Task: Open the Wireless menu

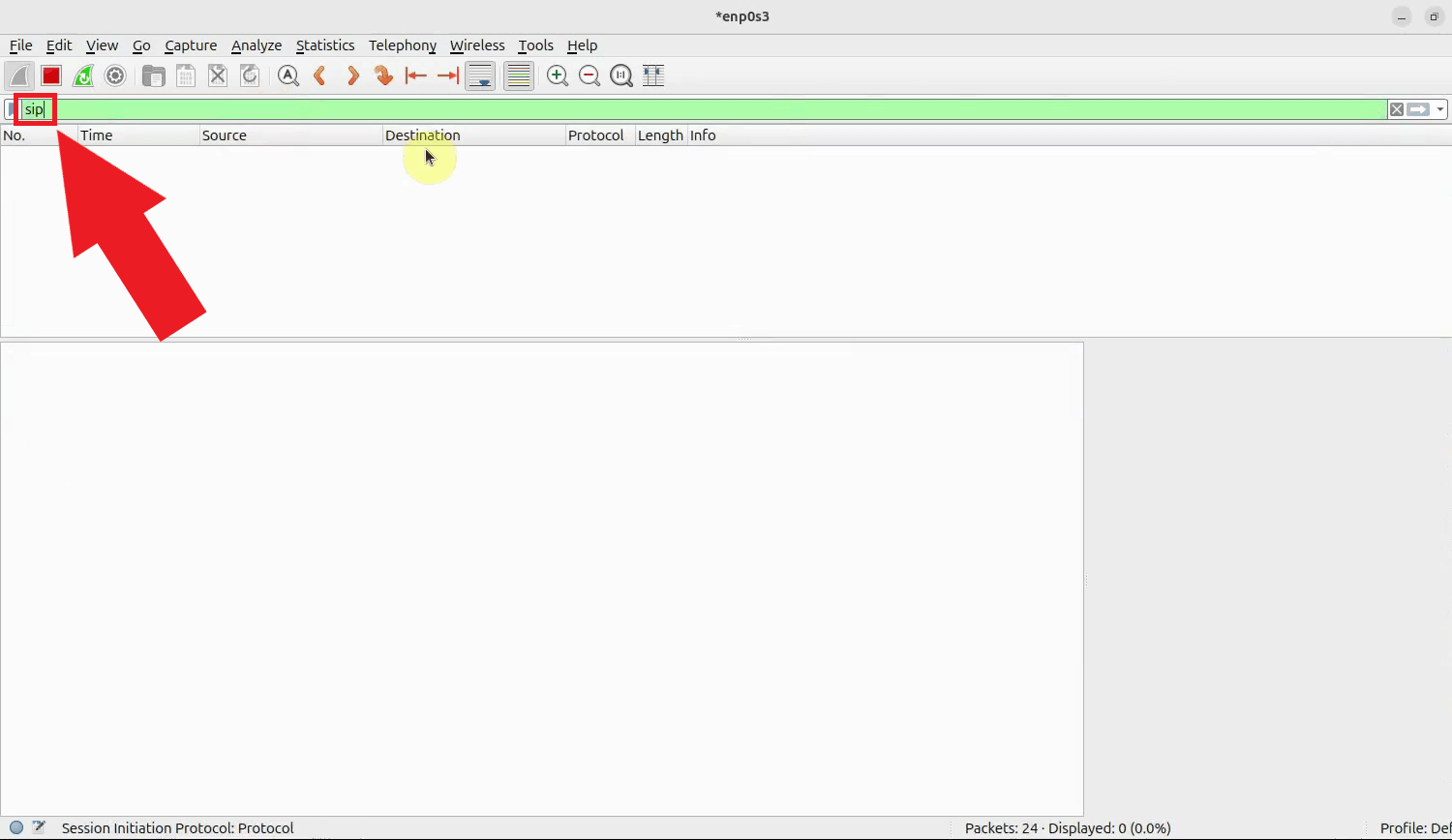Action: [477, 45]
